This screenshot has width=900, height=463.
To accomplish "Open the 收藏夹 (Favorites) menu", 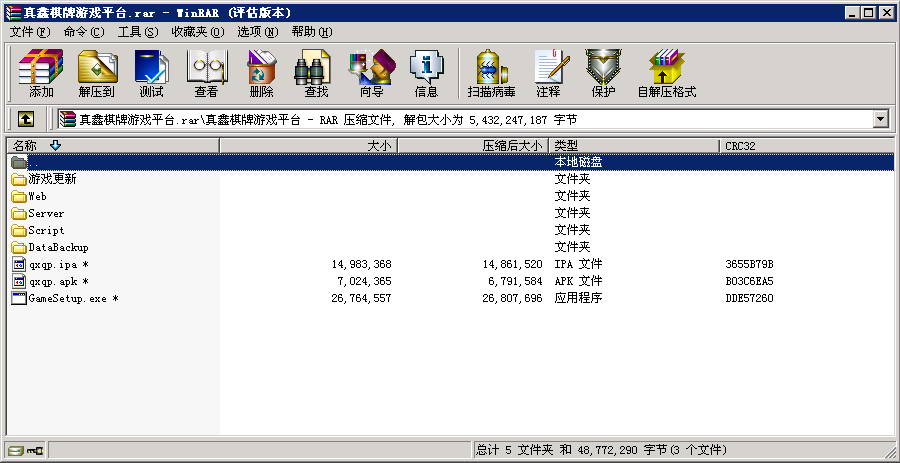I will [196, 32].
